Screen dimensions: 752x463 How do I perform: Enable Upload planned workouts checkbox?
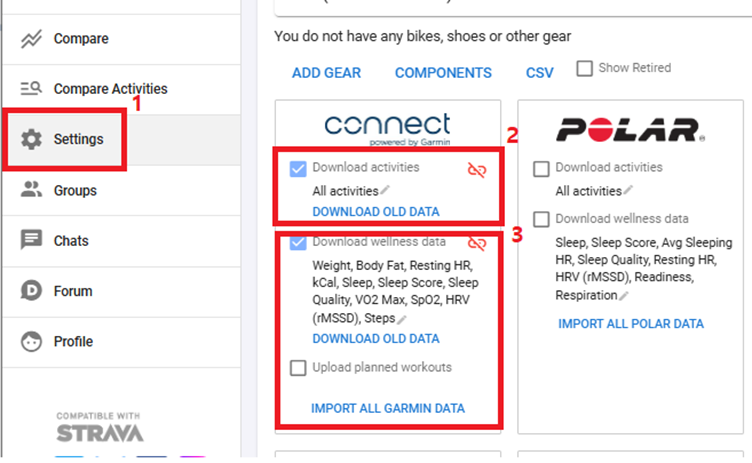(298, 368)
